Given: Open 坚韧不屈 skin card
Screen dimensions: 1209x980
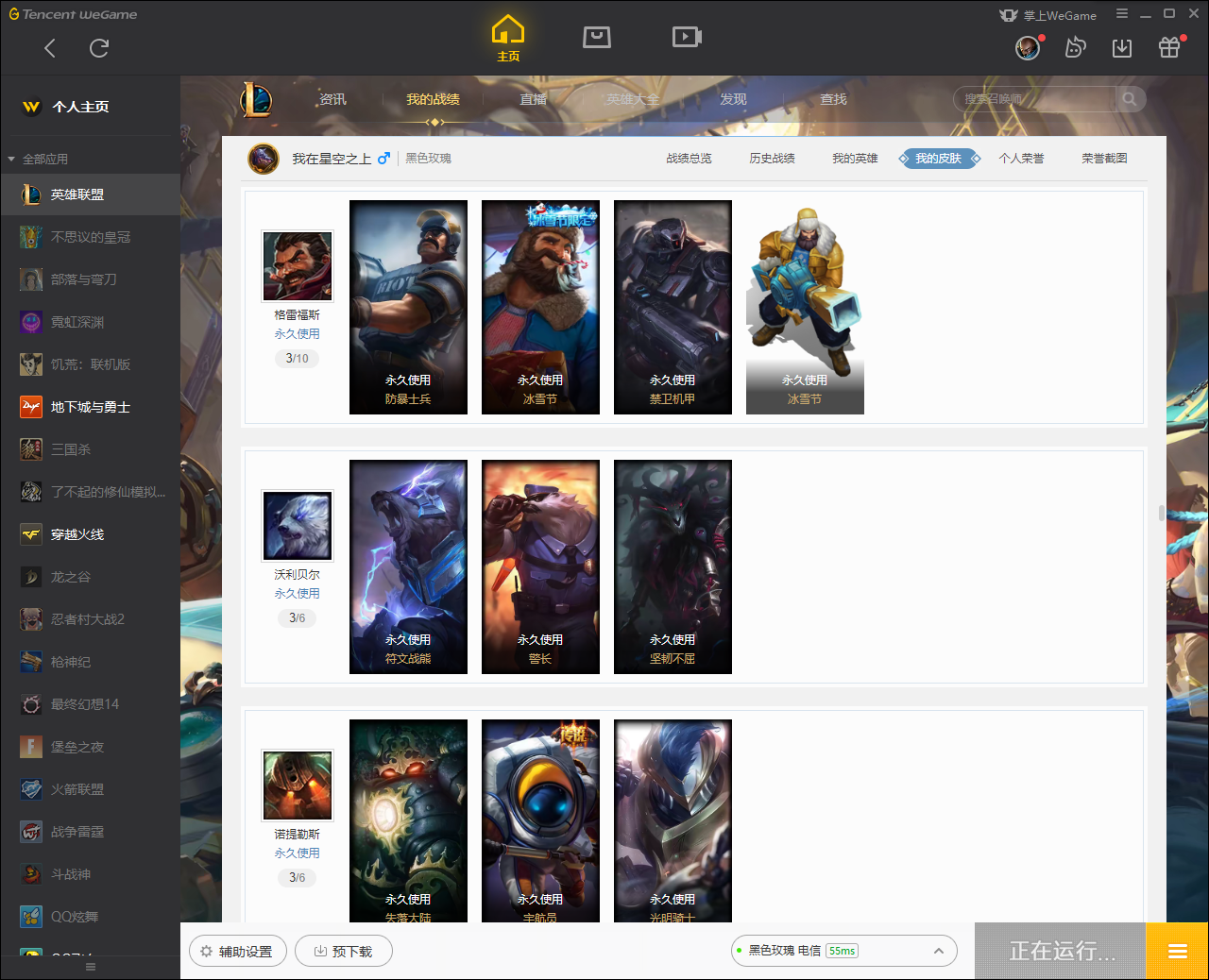Looking at the screenshot, I should pos(673,566).
